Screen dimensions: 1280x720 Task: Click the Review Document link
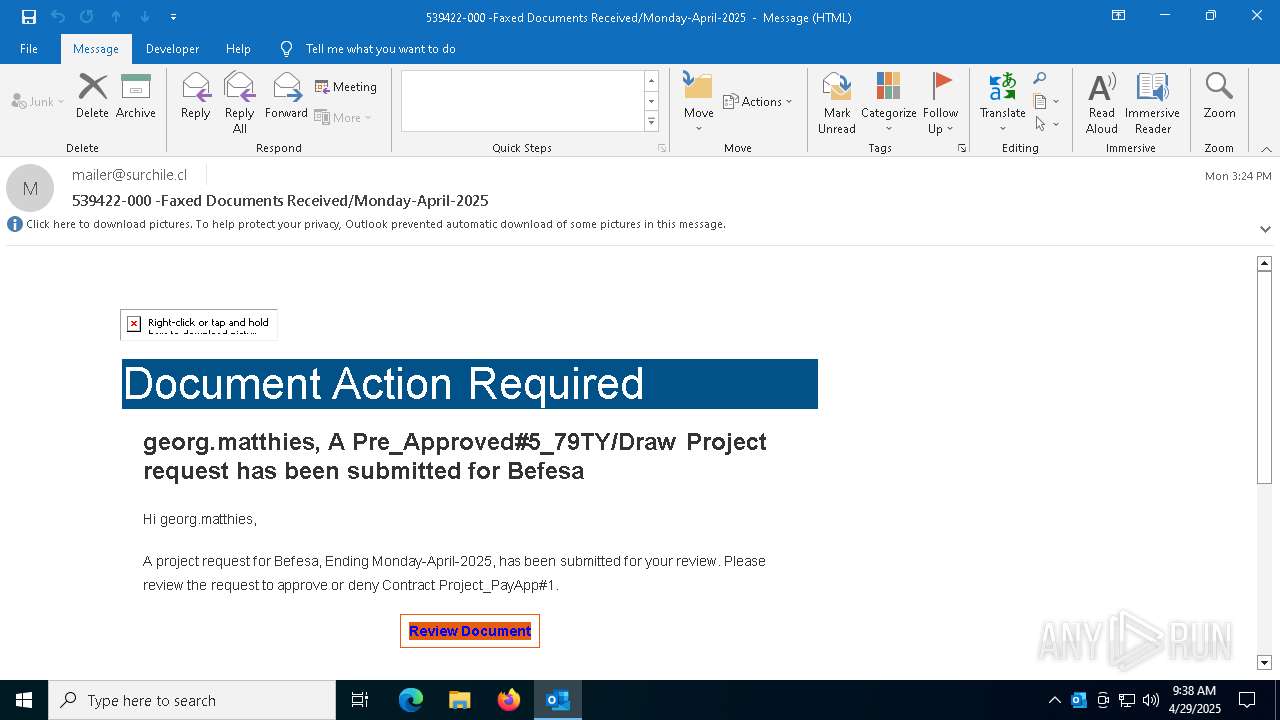(470, 631)
